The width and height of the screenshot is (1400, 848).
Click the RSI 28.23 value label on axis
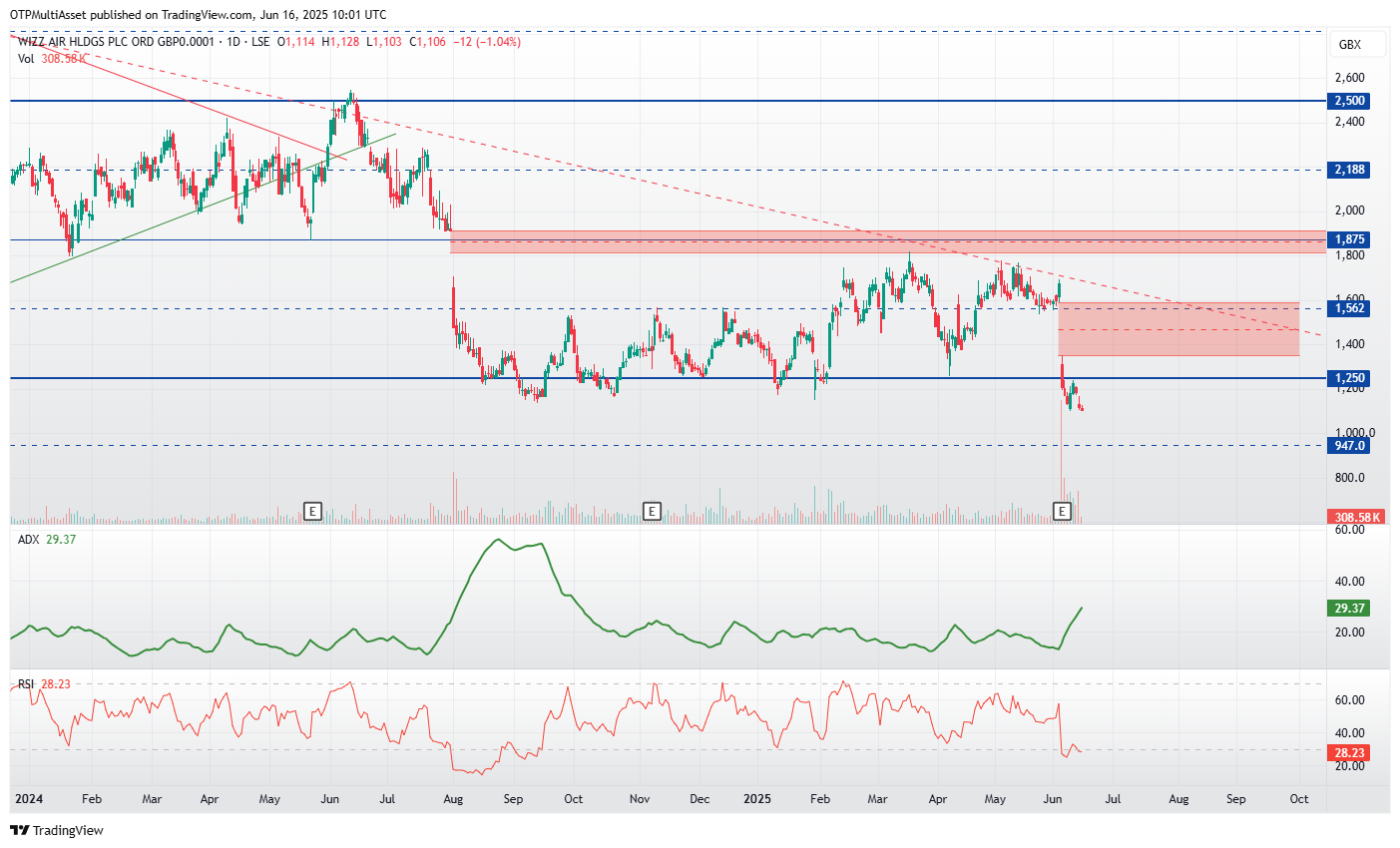1349,752
